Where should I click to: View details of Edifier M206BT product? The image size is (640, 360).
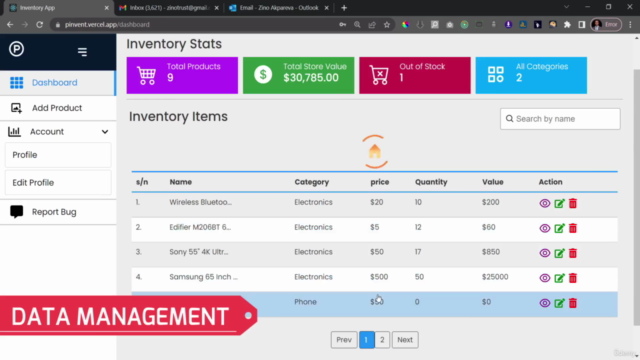click(x=544, y=228)
